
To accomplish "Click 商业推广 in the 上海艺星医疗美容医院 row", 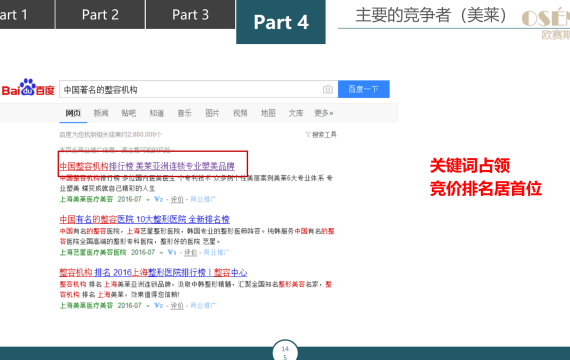I will pyautogui.click(x=217, y=252).
